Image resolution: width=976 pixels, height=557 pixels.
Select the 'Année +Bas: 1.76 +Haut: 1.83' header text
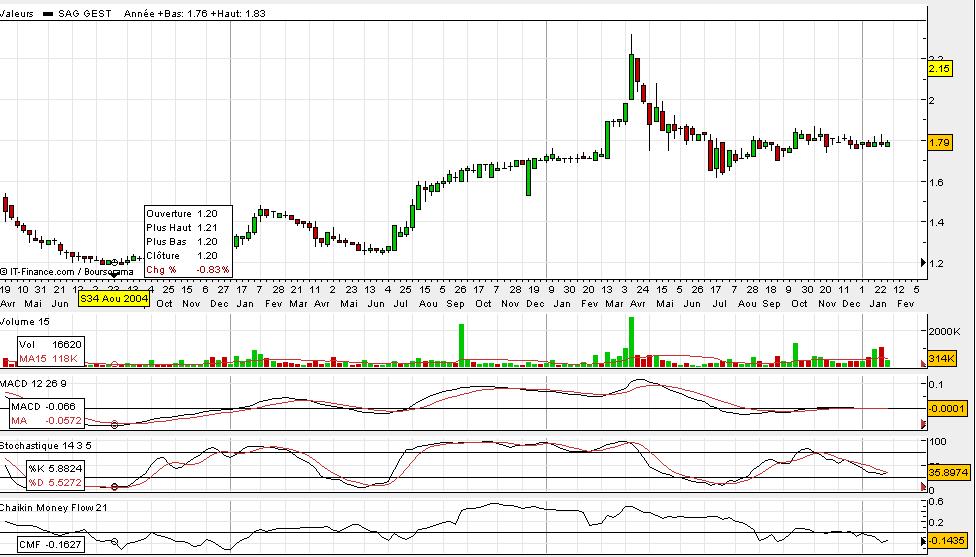(195, 13)
